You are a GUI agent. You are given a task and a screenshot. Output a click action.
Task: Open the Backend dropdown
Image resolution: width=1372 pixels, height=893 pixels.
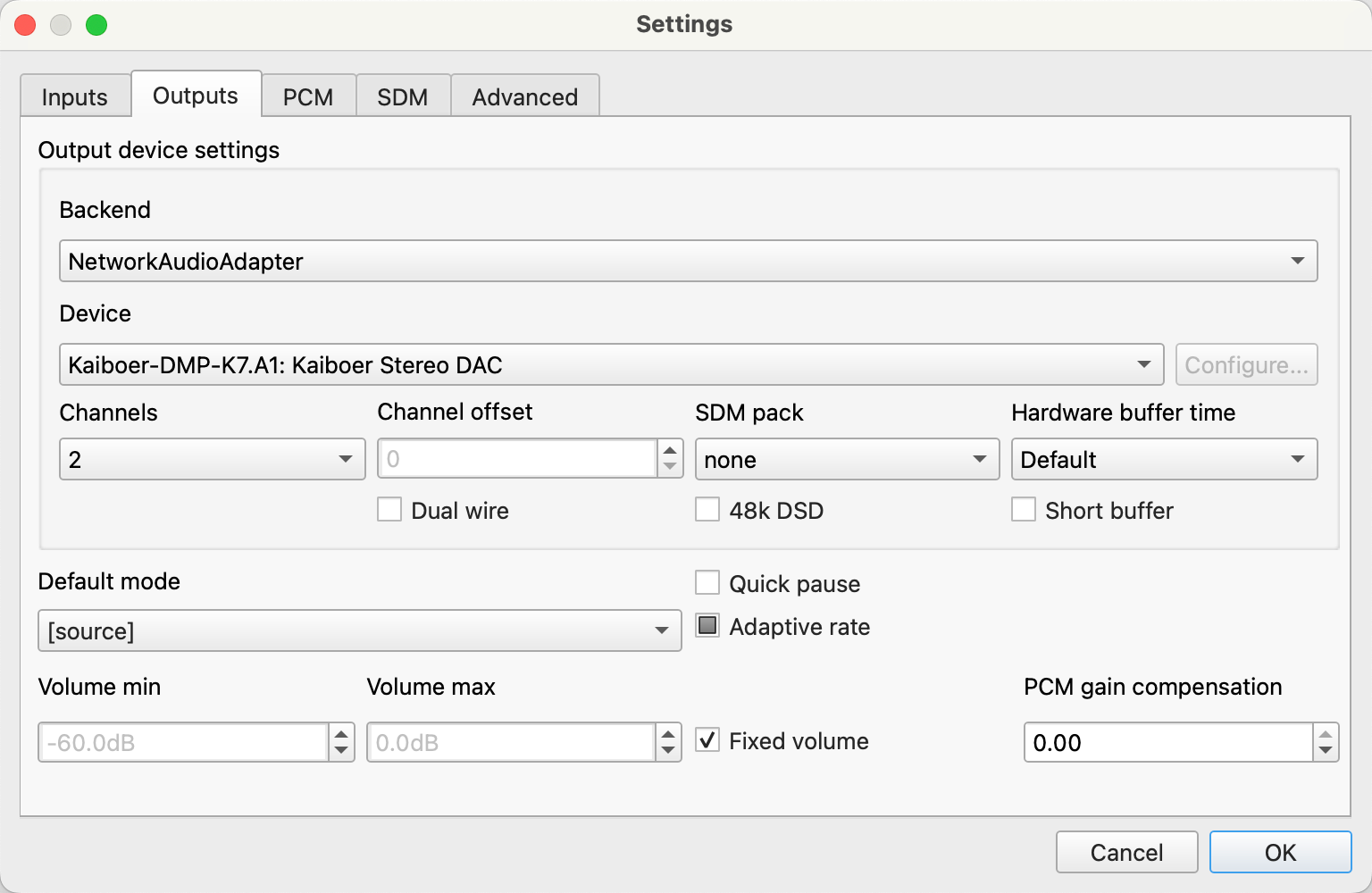689,261
